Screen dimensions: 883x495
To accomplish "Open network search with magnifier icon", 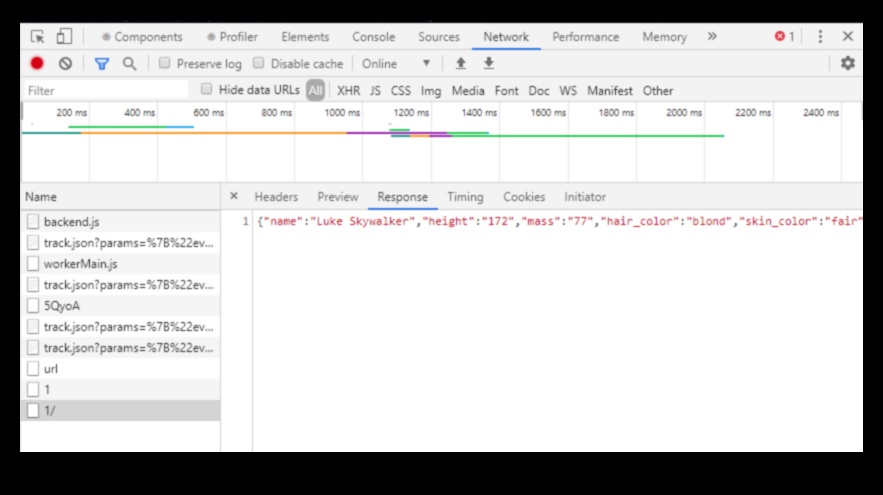I will [x=129, y=63].
